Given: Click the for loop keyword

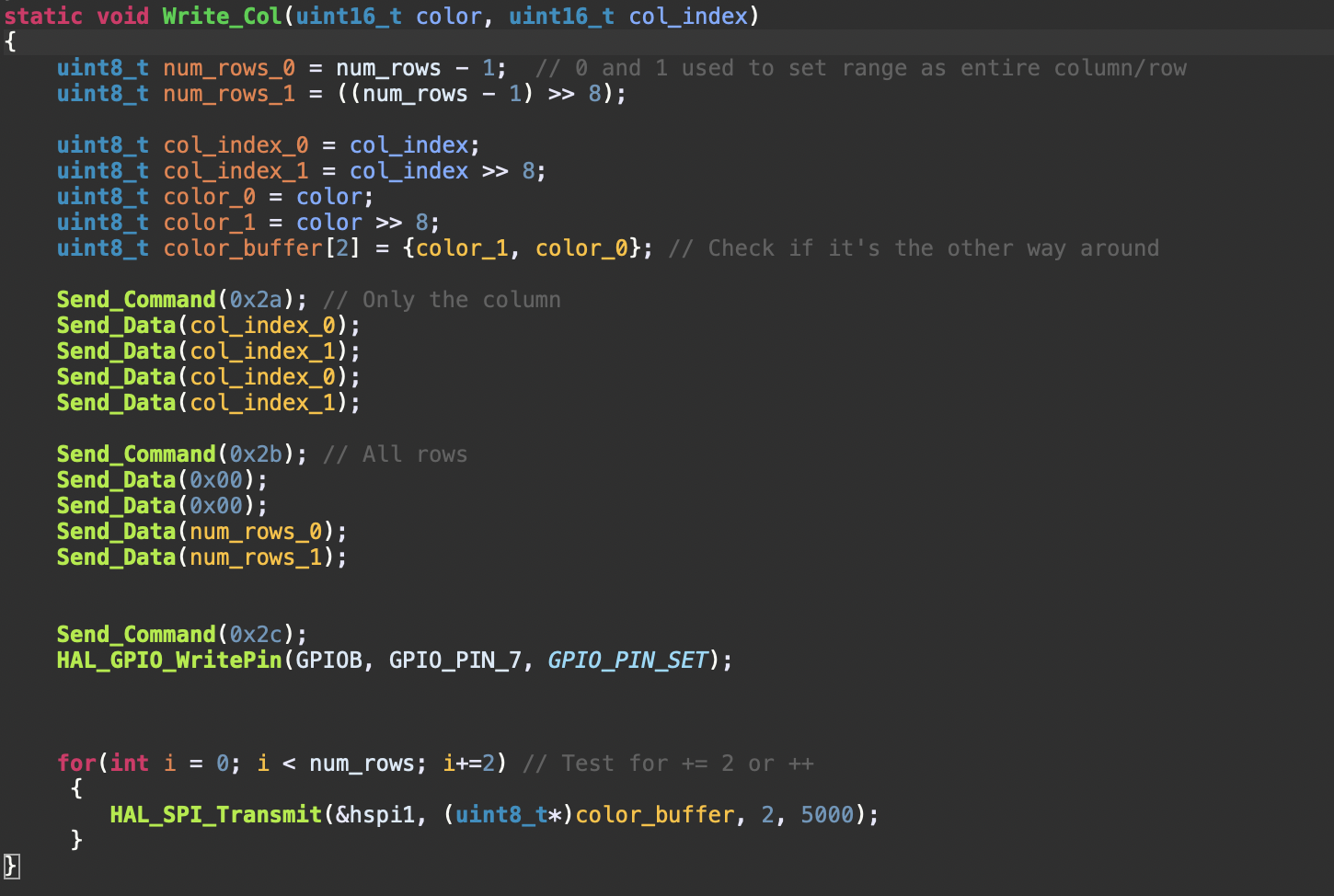Looking at the screenshot, I should tap(76, 764).
